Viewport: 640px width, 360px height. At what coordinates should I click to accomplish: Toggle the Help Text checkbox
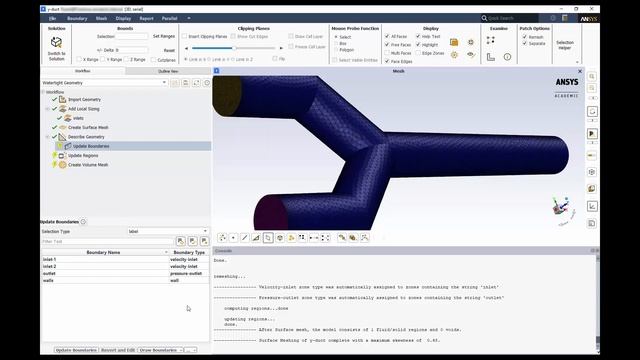pos(418,36)
